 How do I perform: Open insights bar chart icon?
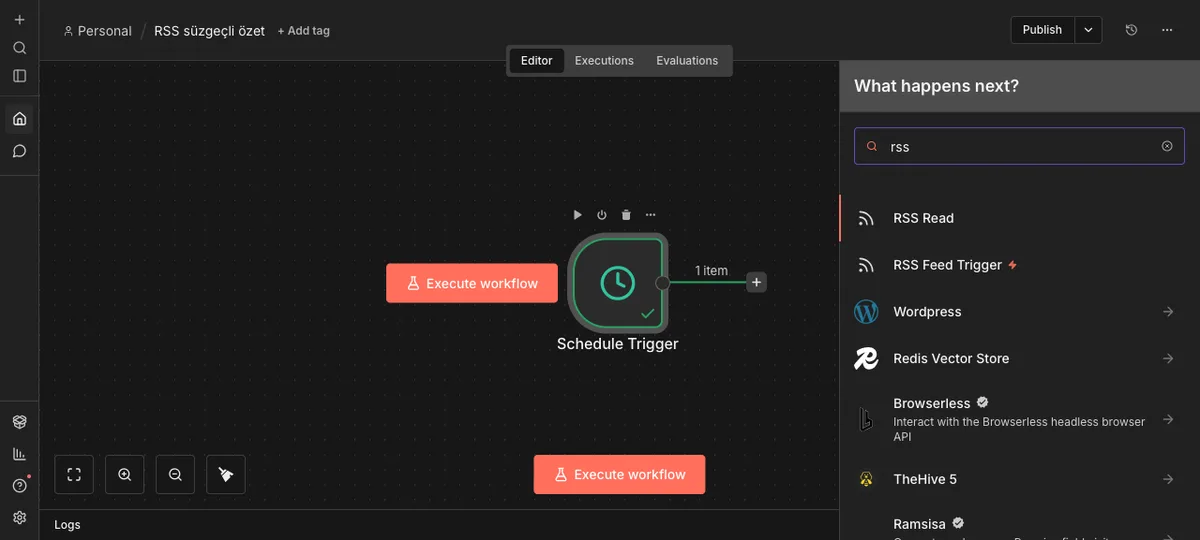[x=19, y=454]
